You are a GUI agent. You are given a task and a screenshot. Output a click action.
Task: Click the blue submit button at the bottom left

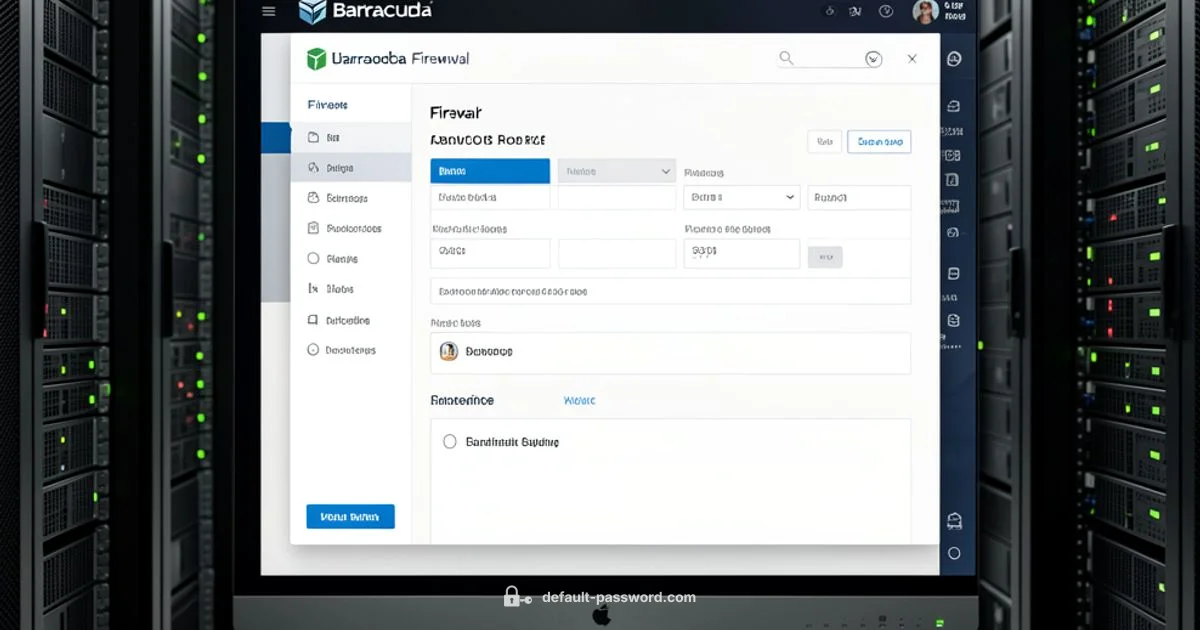[x=350, y=516]
